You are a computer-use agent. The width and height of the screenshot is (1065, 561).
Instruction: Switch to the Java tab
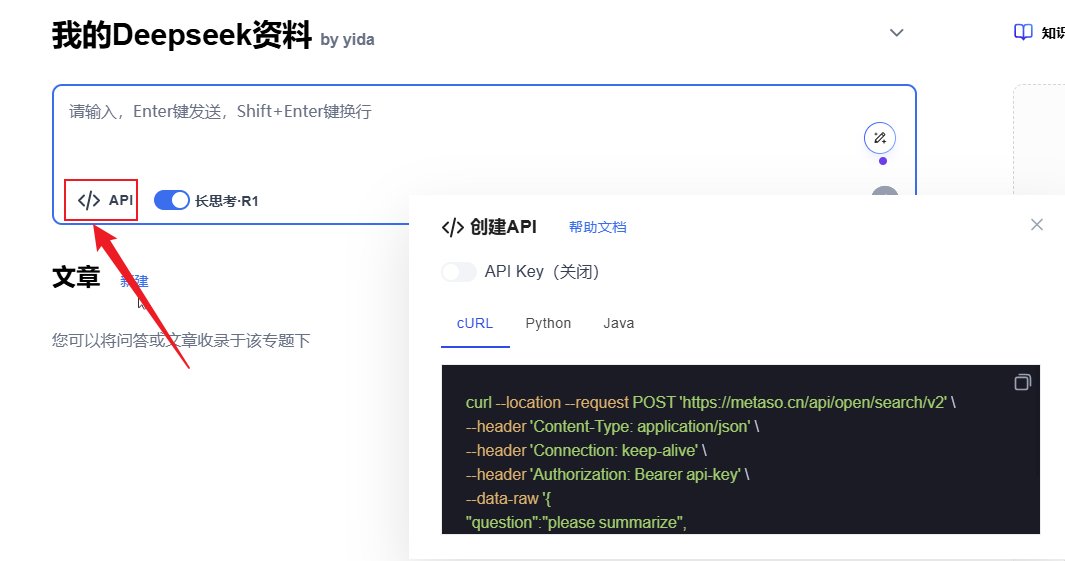[619, 323]
